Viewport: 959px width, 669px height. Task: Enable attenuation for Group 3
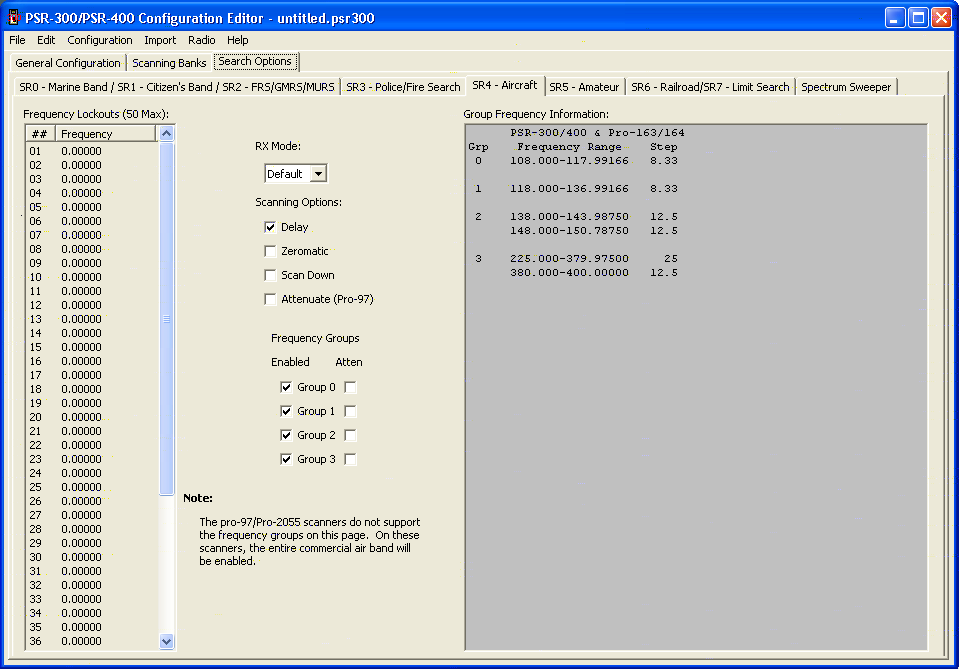click(350, 459)
